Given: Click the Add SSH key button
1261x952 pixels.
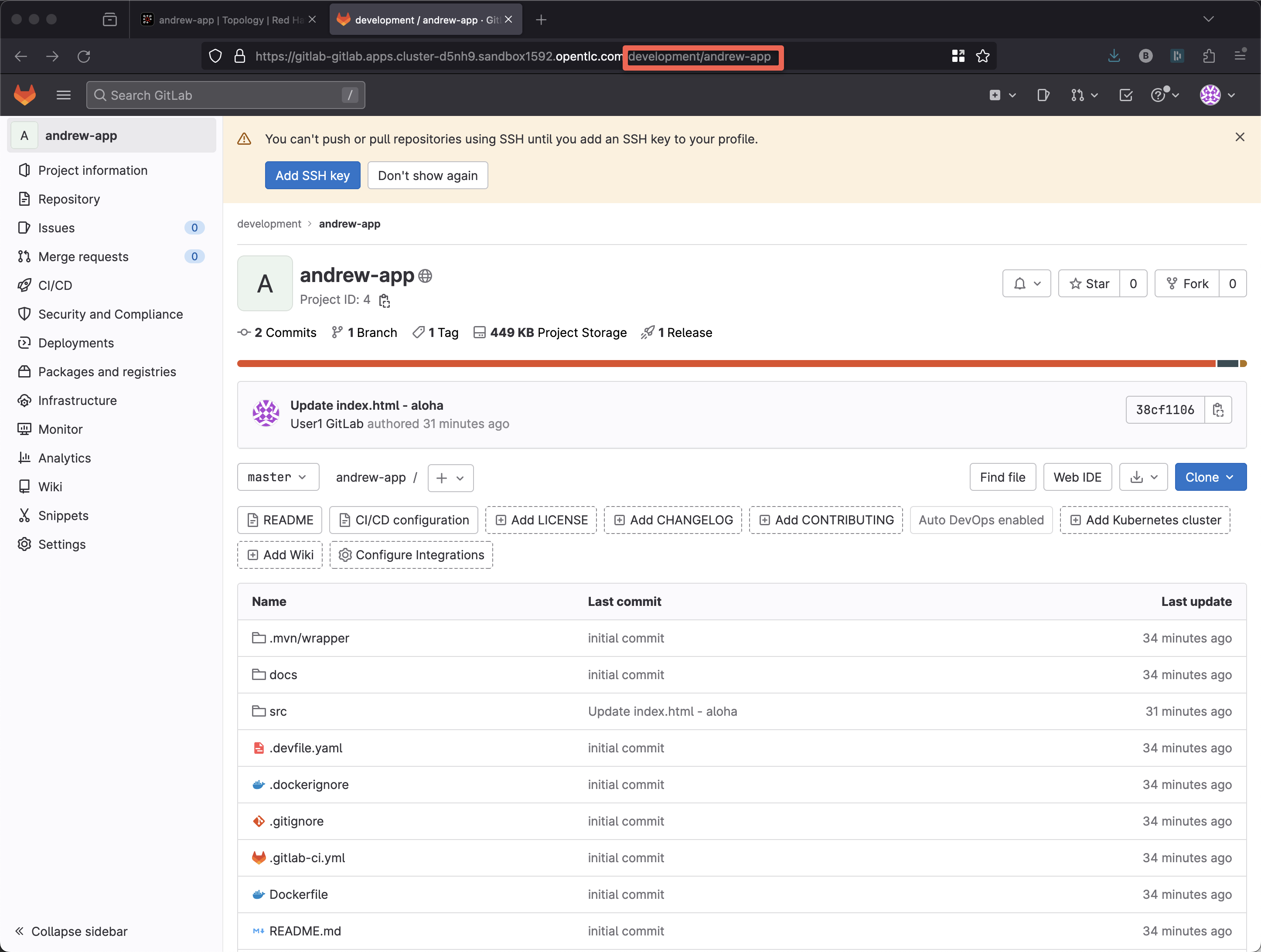Looking at the screenshot, I should pos(312,176).
